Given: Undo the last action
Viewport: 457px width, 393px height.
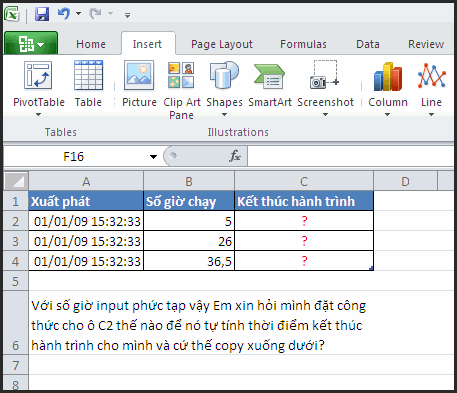Looking at the screenshot, I should [64, 14].
